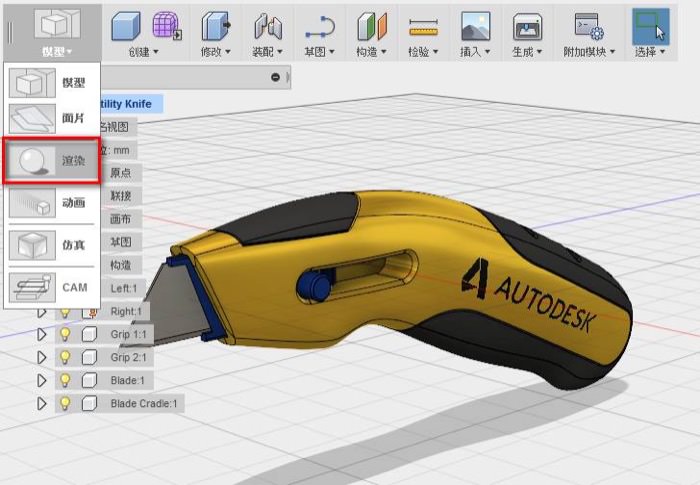Screen dimensions: 700x485
Task: Switch to the CAM workspace
Action: tap(52, 287)
